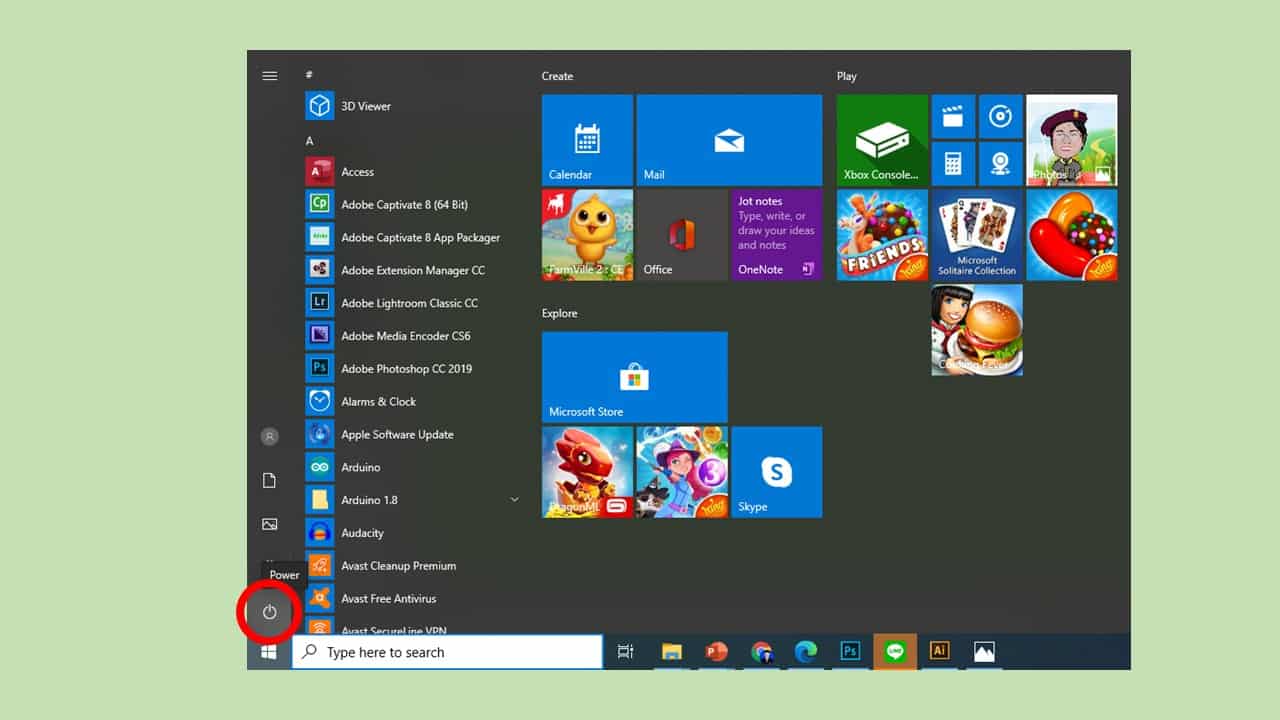Image resolution: width=1280 pixels, height=720 pixels.
Task: Switch to LINE app on the taskbar
Action: [x=895, y=652]
